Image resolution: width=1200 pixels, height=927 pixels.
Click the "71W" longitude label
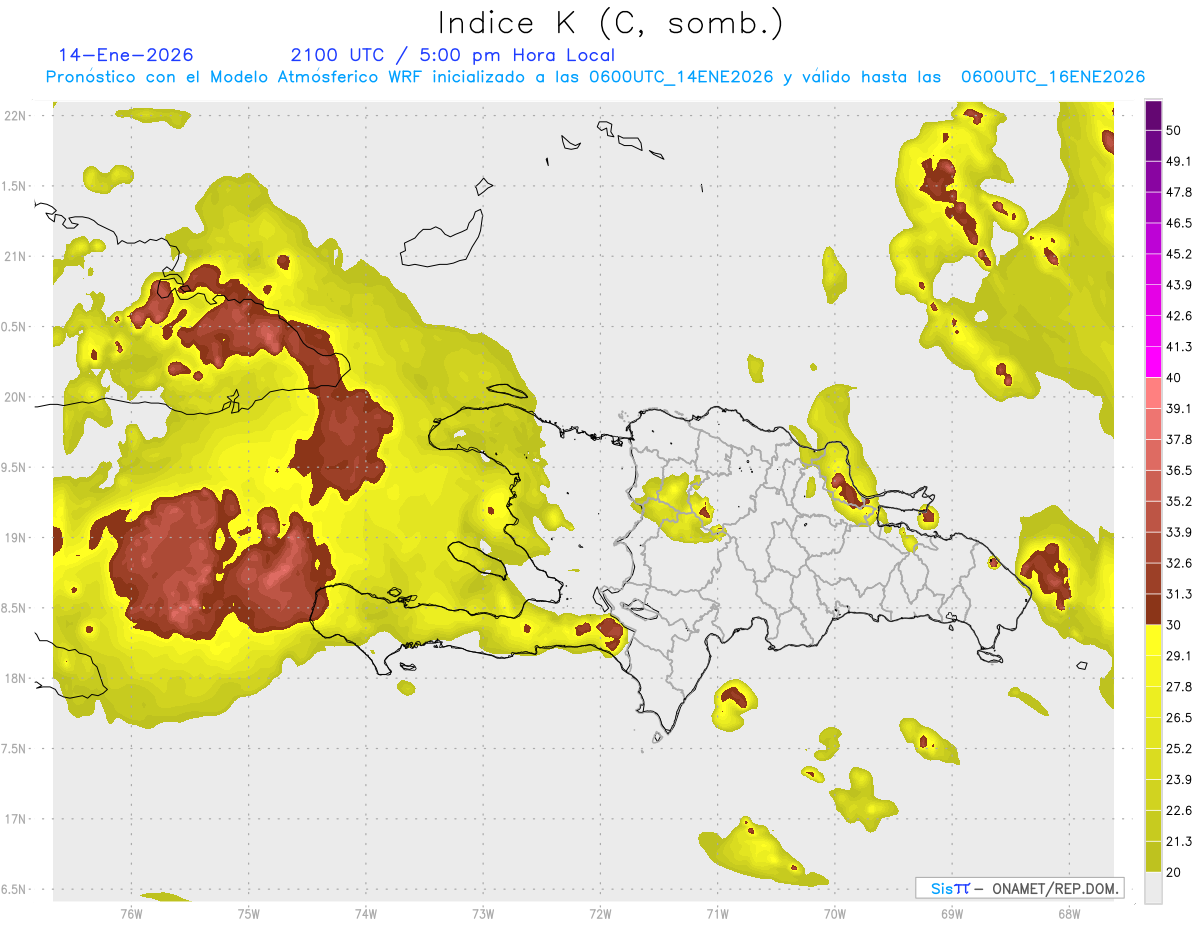717,914
